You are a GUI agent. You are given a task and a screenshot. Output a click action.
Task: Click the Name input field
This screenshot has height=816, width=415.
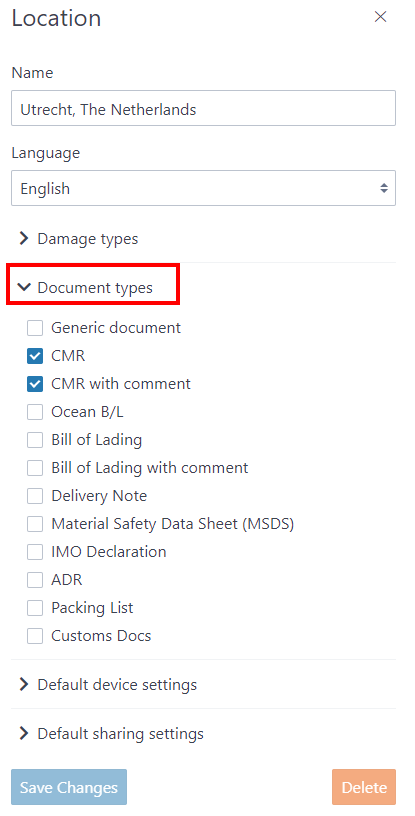[203, 108]
